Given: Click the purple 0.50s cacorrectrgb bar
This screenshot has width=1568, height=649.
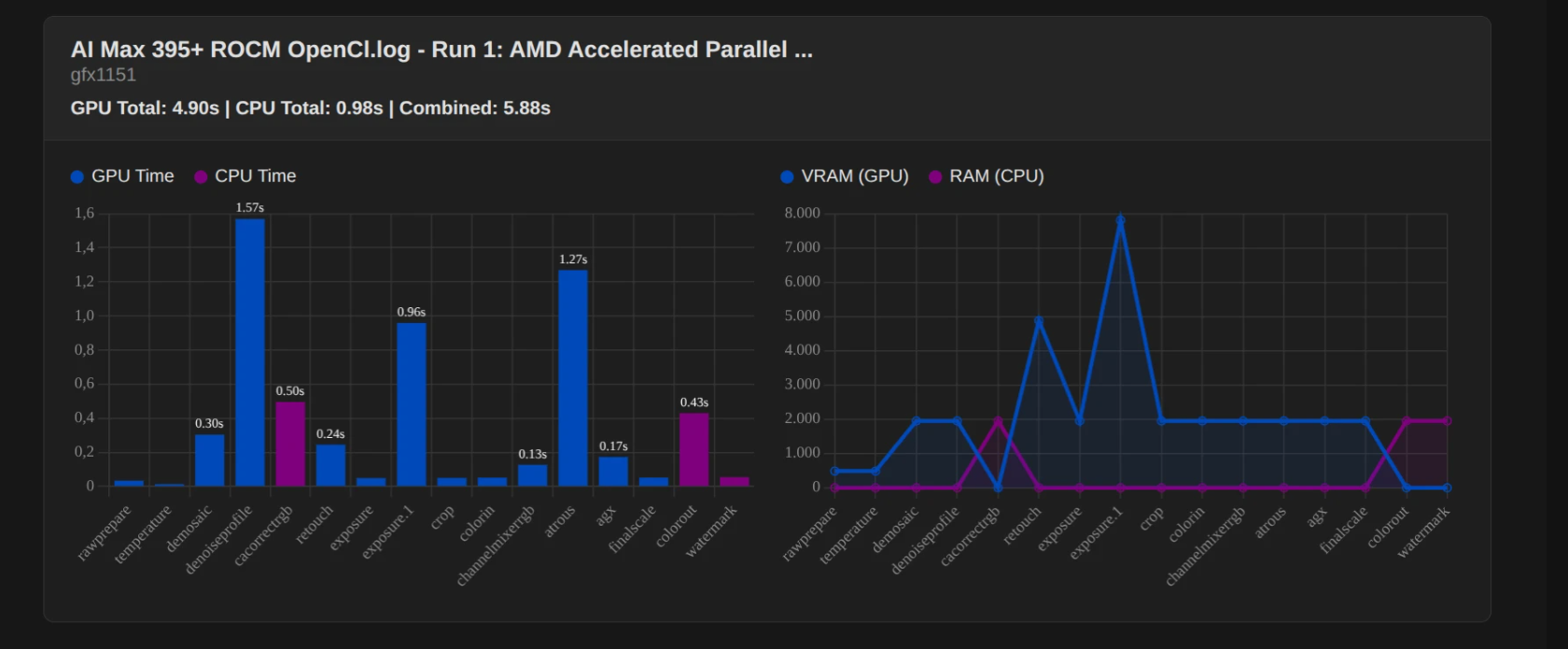Looking at the screenshot, I should (290, 444).
